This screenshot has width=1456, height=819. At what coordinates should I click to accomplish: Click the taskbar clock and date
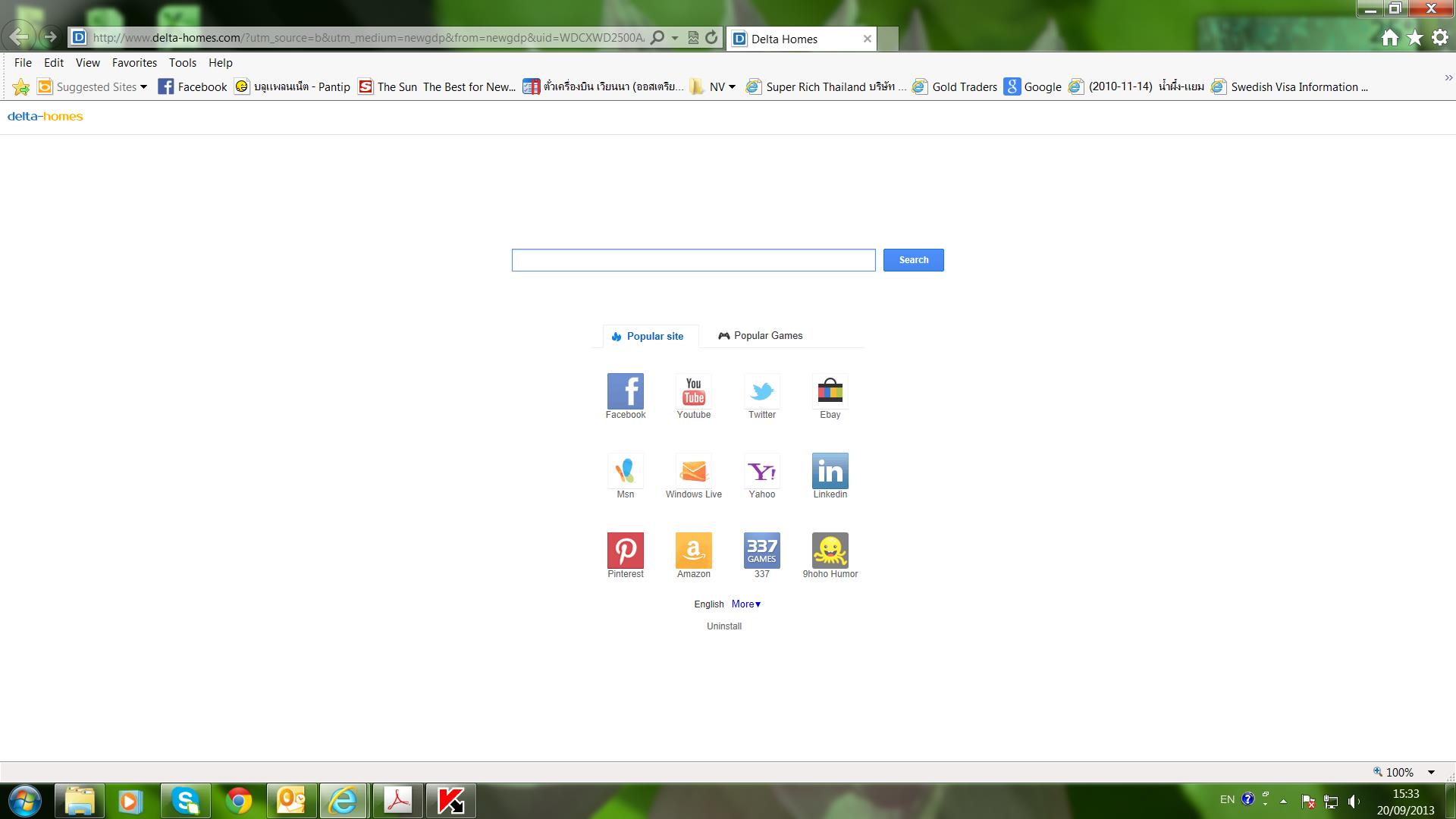[x=1406, y=802]
